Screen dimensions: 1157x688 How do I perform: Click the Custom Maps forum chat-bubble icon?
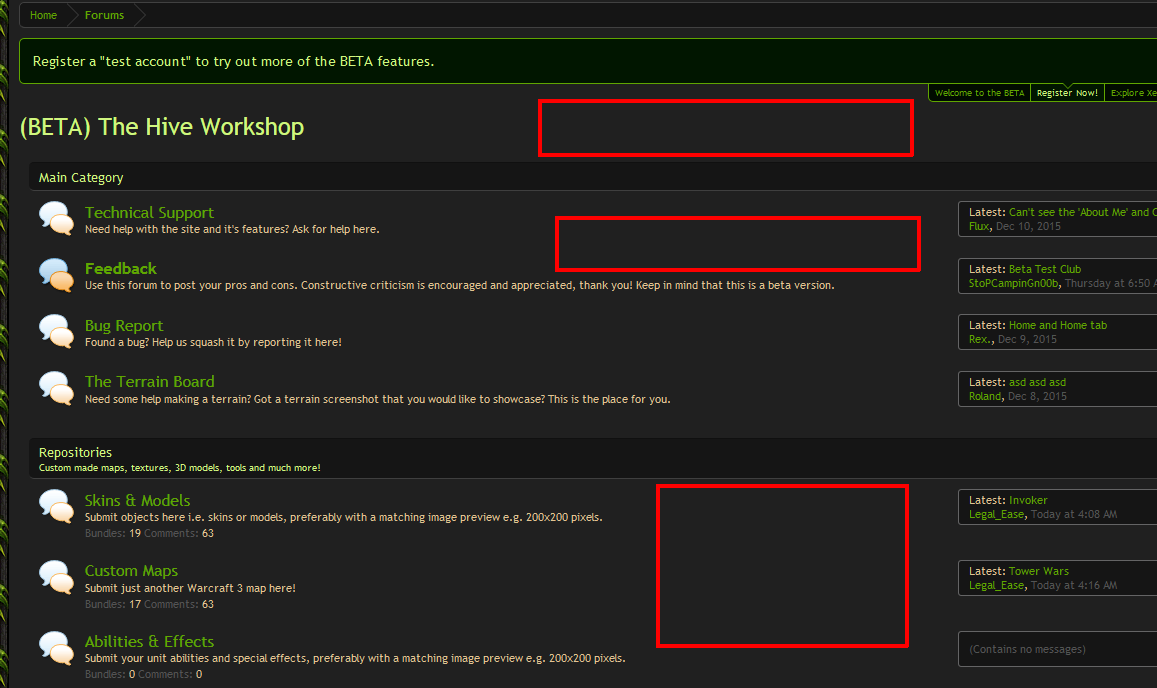56,577
